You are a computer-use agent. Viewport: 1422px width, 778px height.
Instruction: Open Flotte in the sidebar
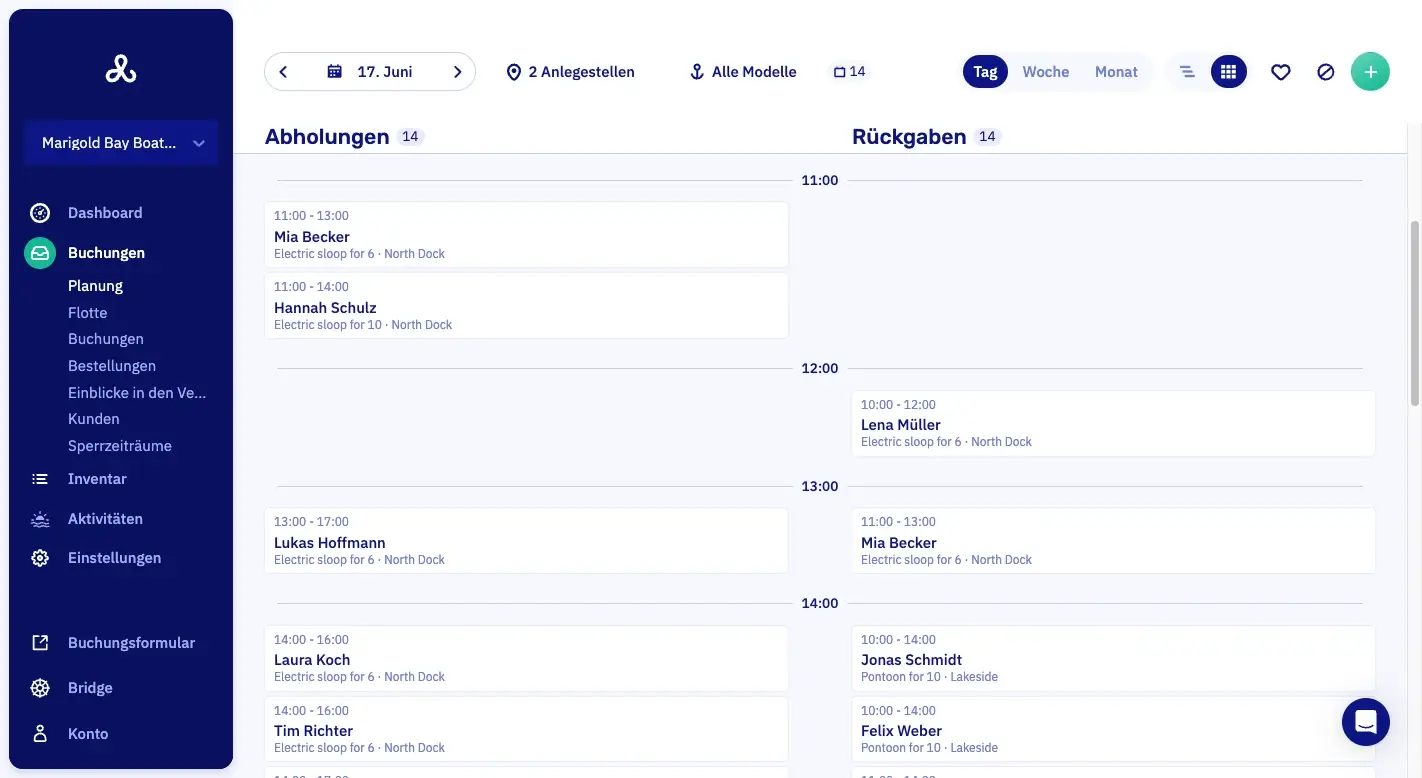point(87,313)
